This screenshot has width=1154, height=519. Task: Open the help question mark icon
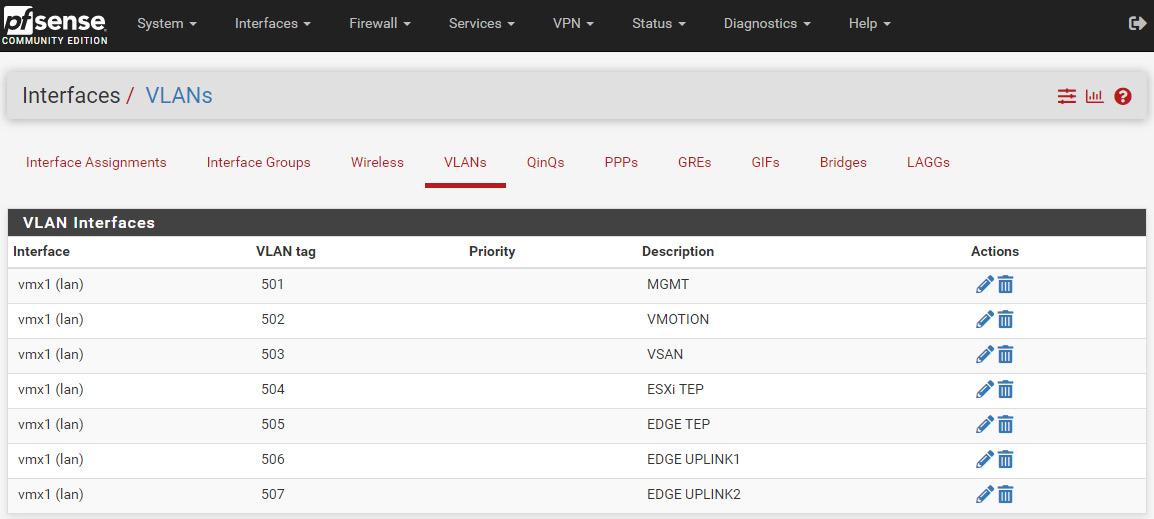[1123, 96]
